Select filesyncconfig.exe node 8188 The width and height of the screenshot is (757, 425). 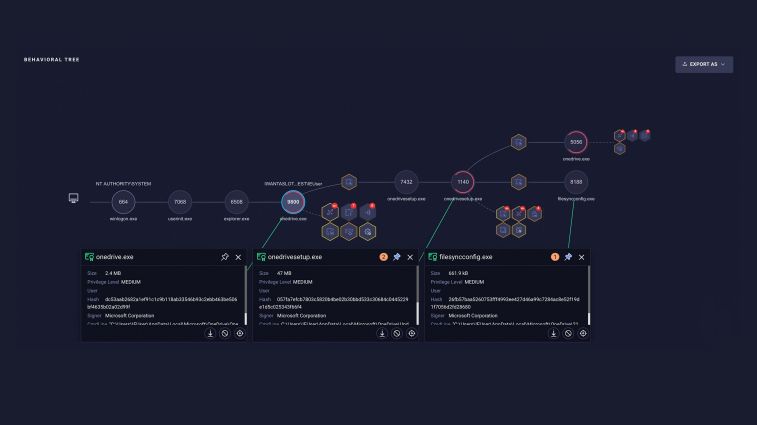click(x=576, y=182)
